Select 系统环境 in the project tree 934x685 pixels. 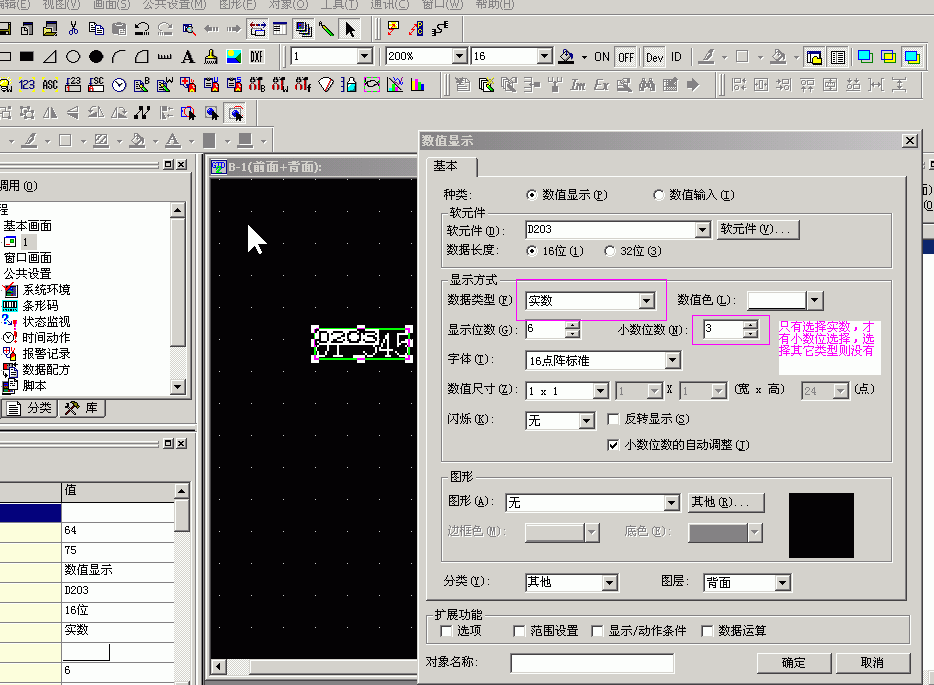pos(46,290)
